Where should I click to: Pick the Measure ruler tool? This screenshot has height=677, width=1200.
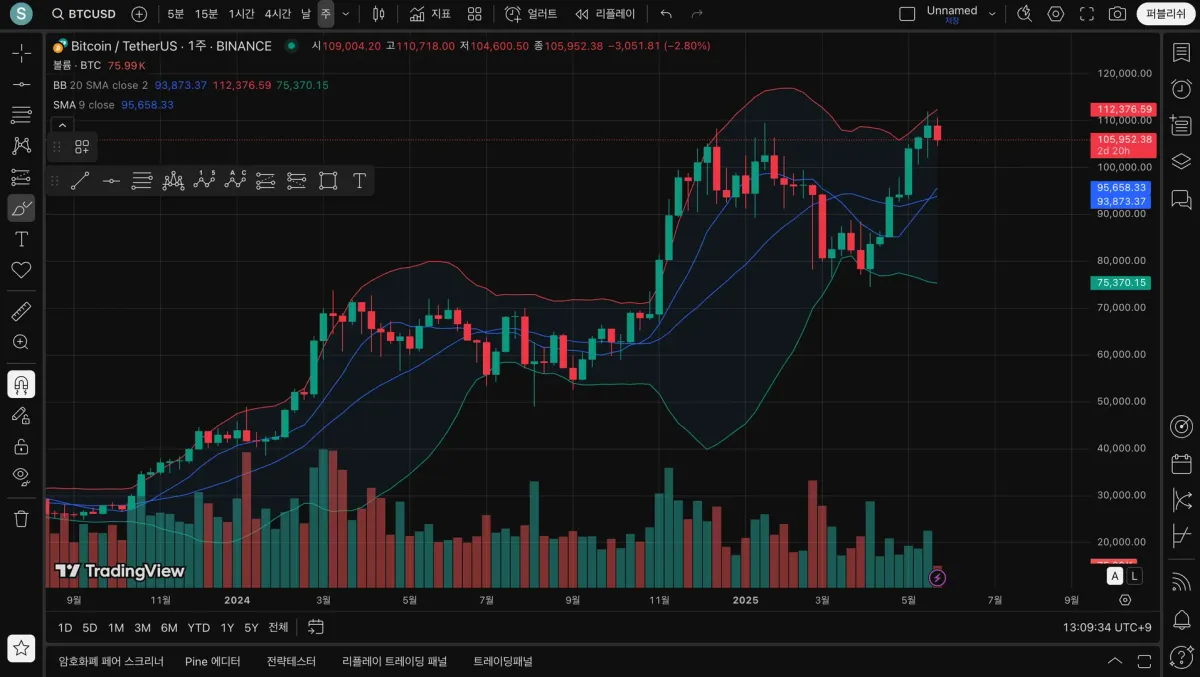click(21, 311)
